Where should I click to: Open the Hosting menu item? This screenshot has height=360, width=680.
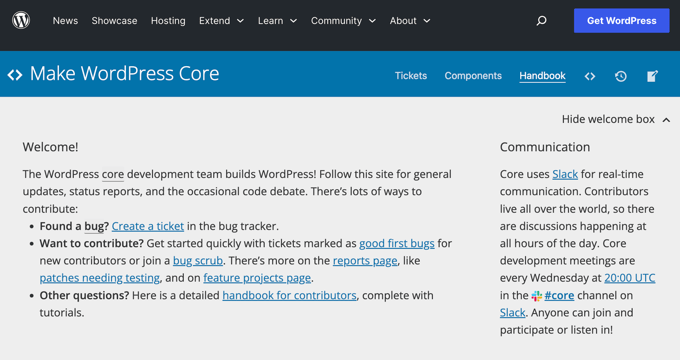(x=168, y=21)
